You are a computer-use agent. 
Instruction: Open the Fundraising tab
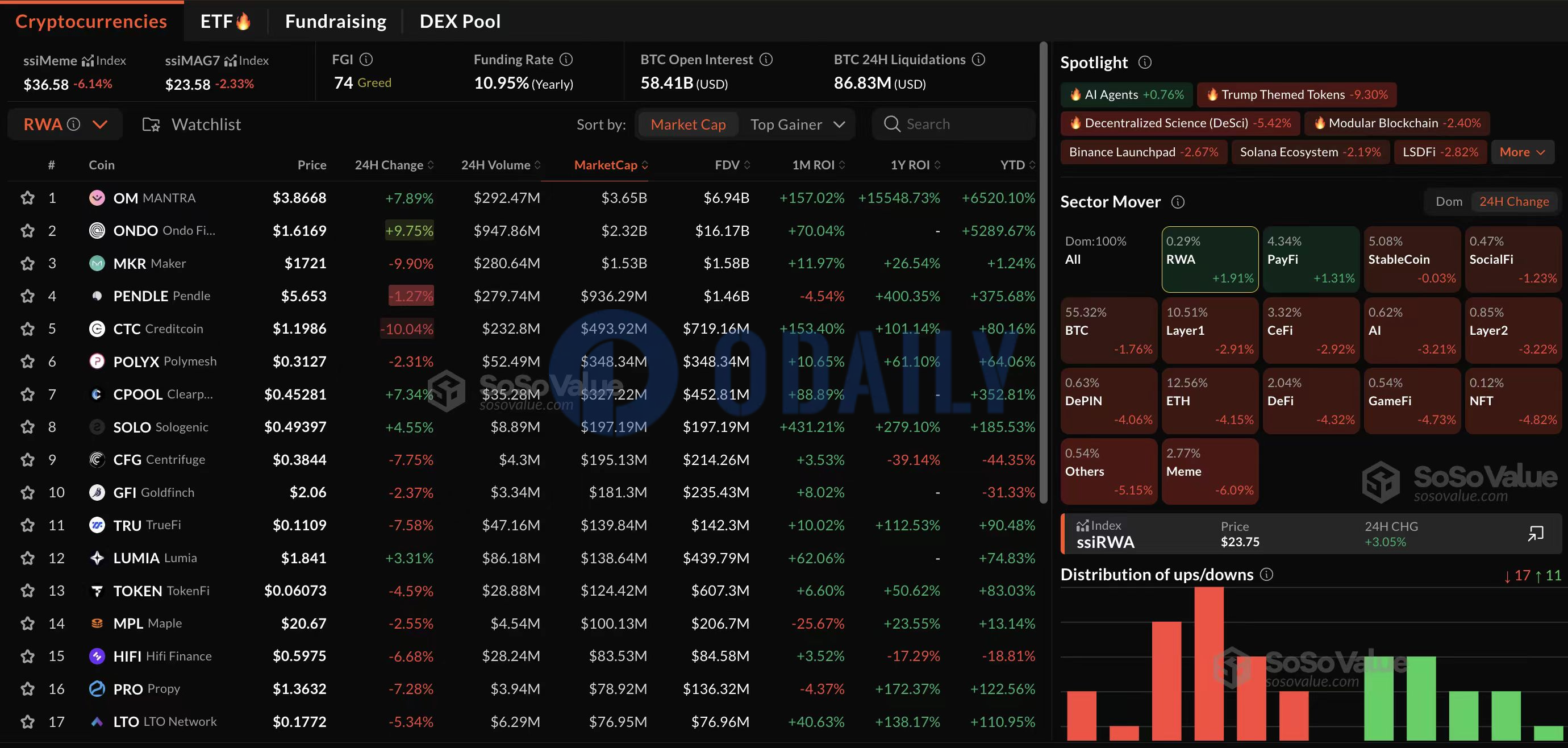click(x=335, y=22)
